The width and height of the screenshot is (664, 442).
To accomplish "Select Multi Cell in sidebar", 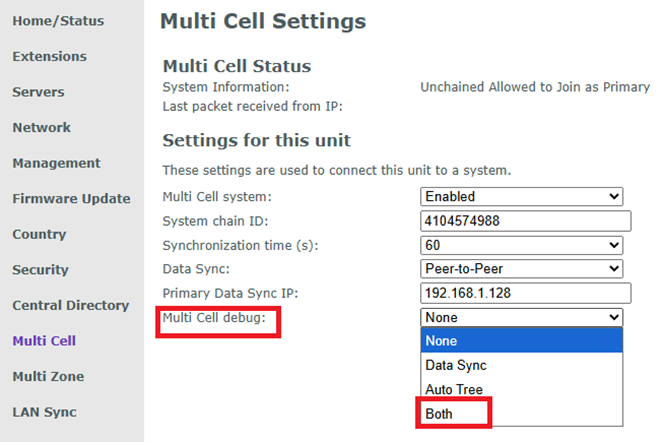I will tap(43, 341).
